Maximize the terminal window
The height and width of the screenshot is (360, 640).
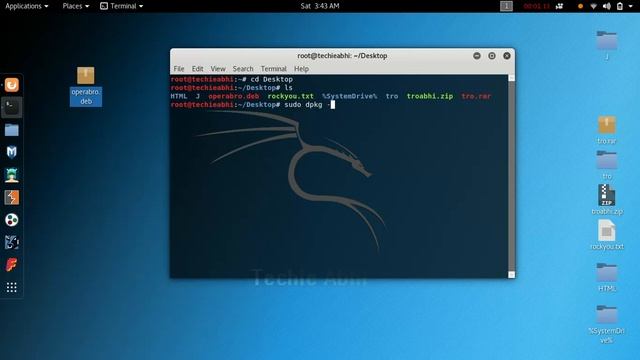(x=492, y=56)
